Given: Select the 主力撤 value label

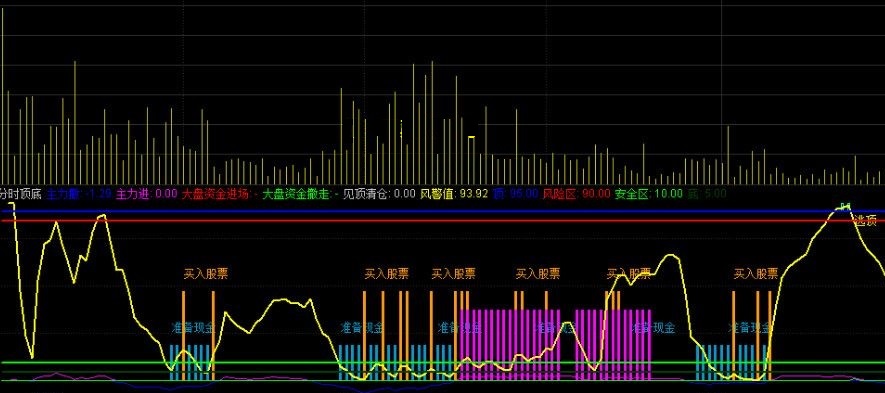Looking at the screenshot, I should (x=79, y=194).
